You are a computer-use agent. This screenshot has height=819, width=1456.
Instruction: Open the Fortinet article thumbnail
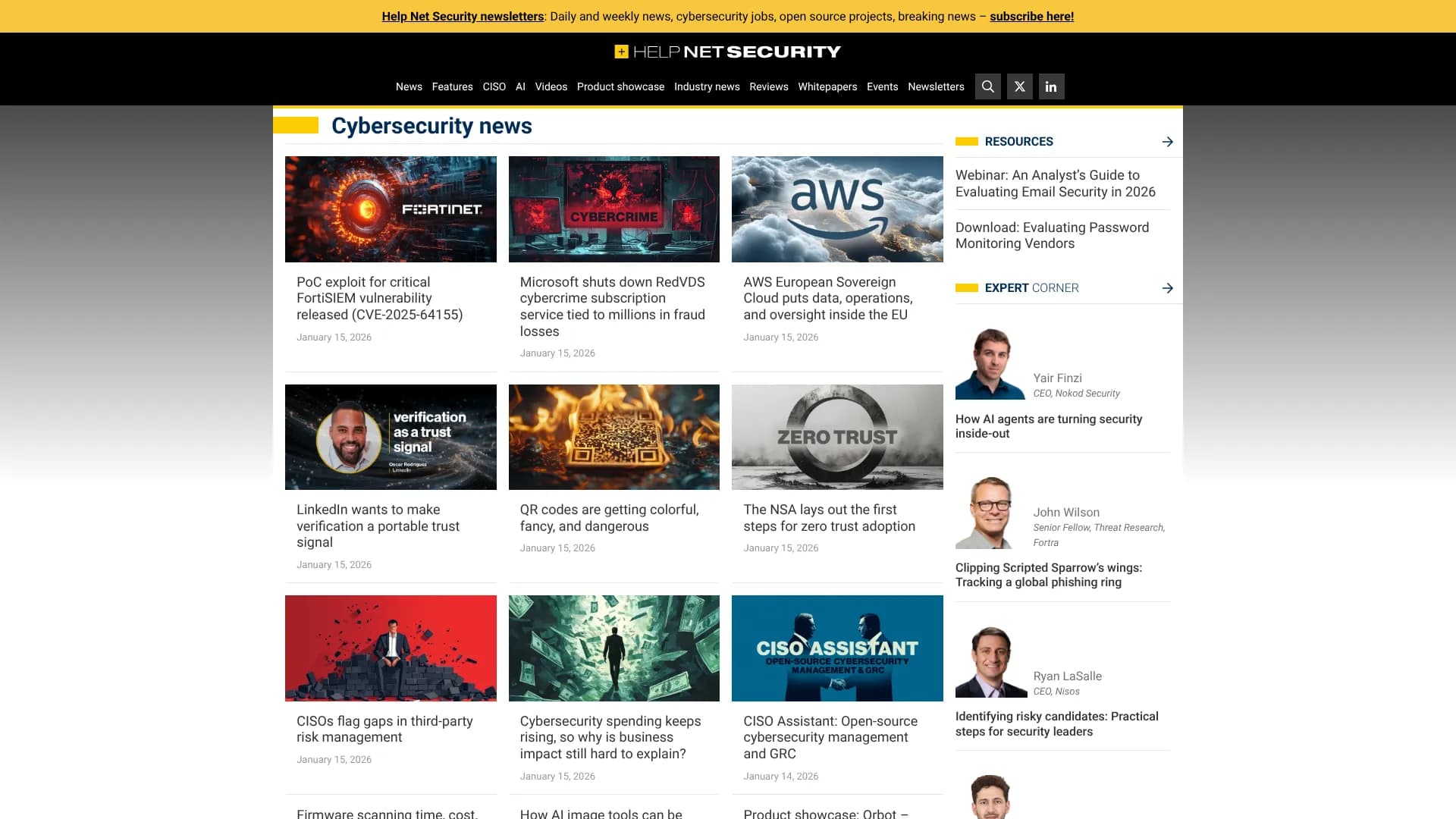coord(391,209)
